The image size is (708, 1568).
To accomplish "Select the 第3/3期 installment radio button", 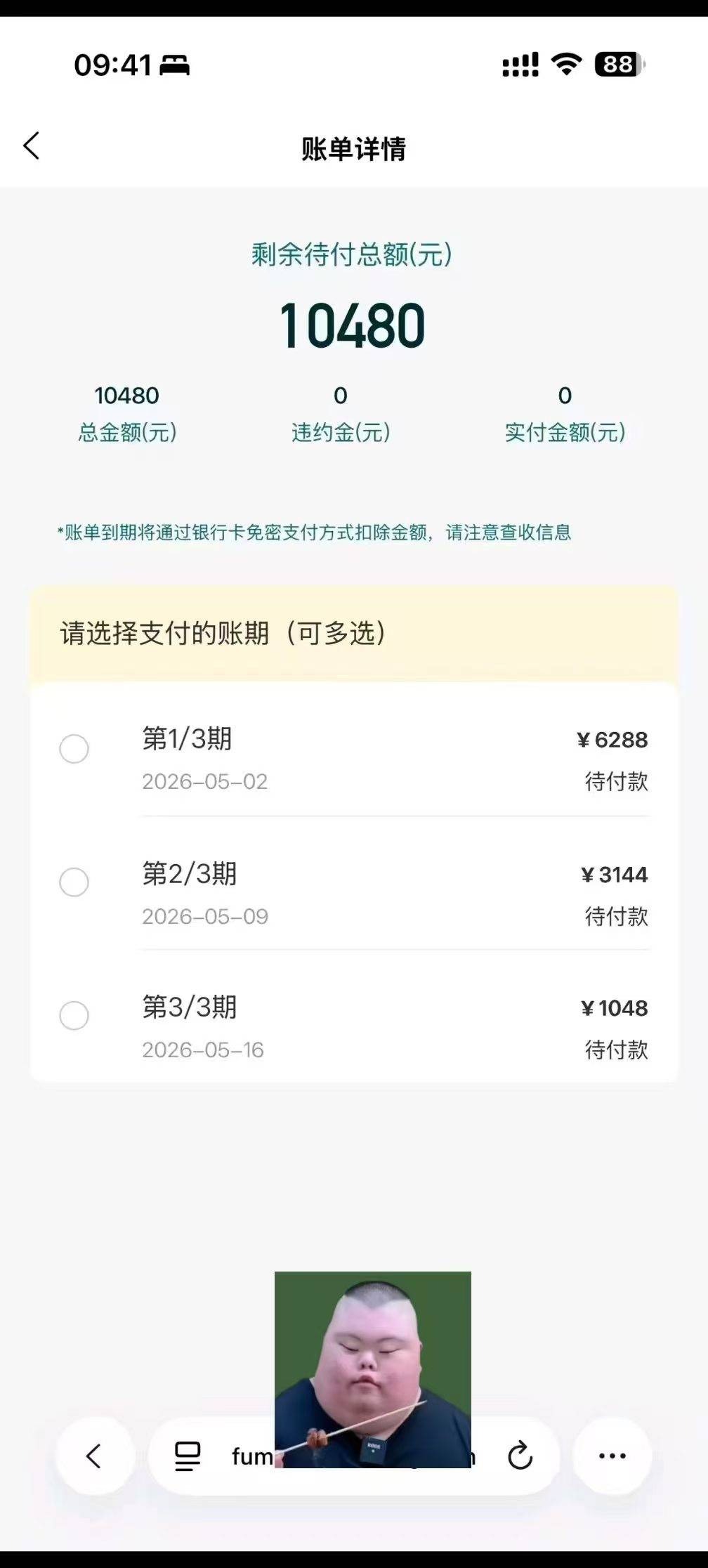I will [74, 1016].
